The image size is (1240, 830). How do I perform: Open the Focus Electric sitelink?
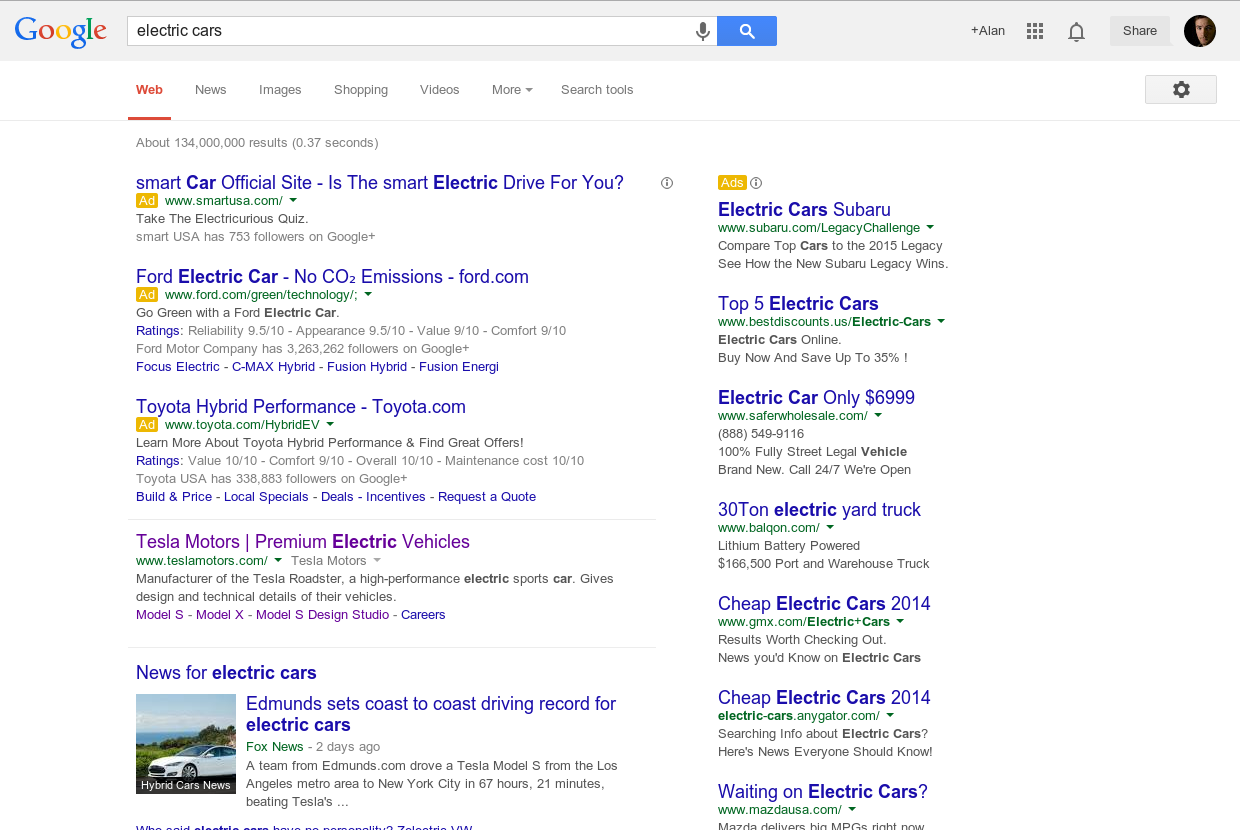(178, 367)
